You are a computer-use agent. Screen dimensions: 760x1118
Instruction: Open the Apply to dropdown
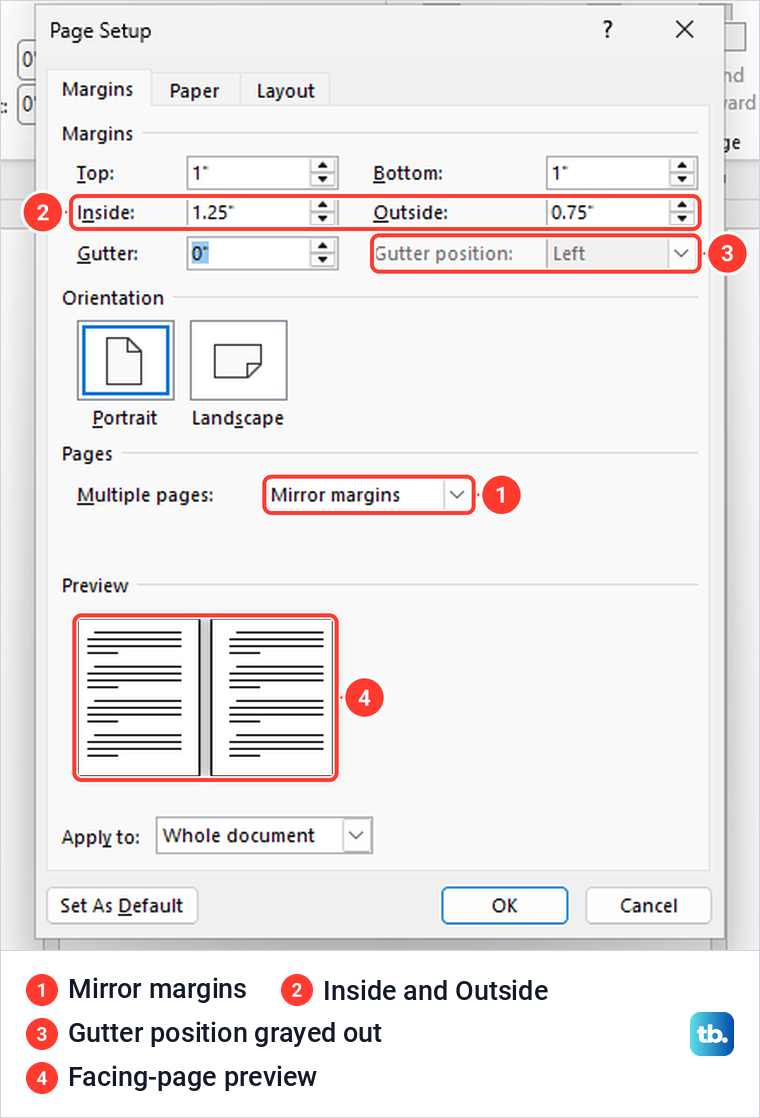pos(264,836)
